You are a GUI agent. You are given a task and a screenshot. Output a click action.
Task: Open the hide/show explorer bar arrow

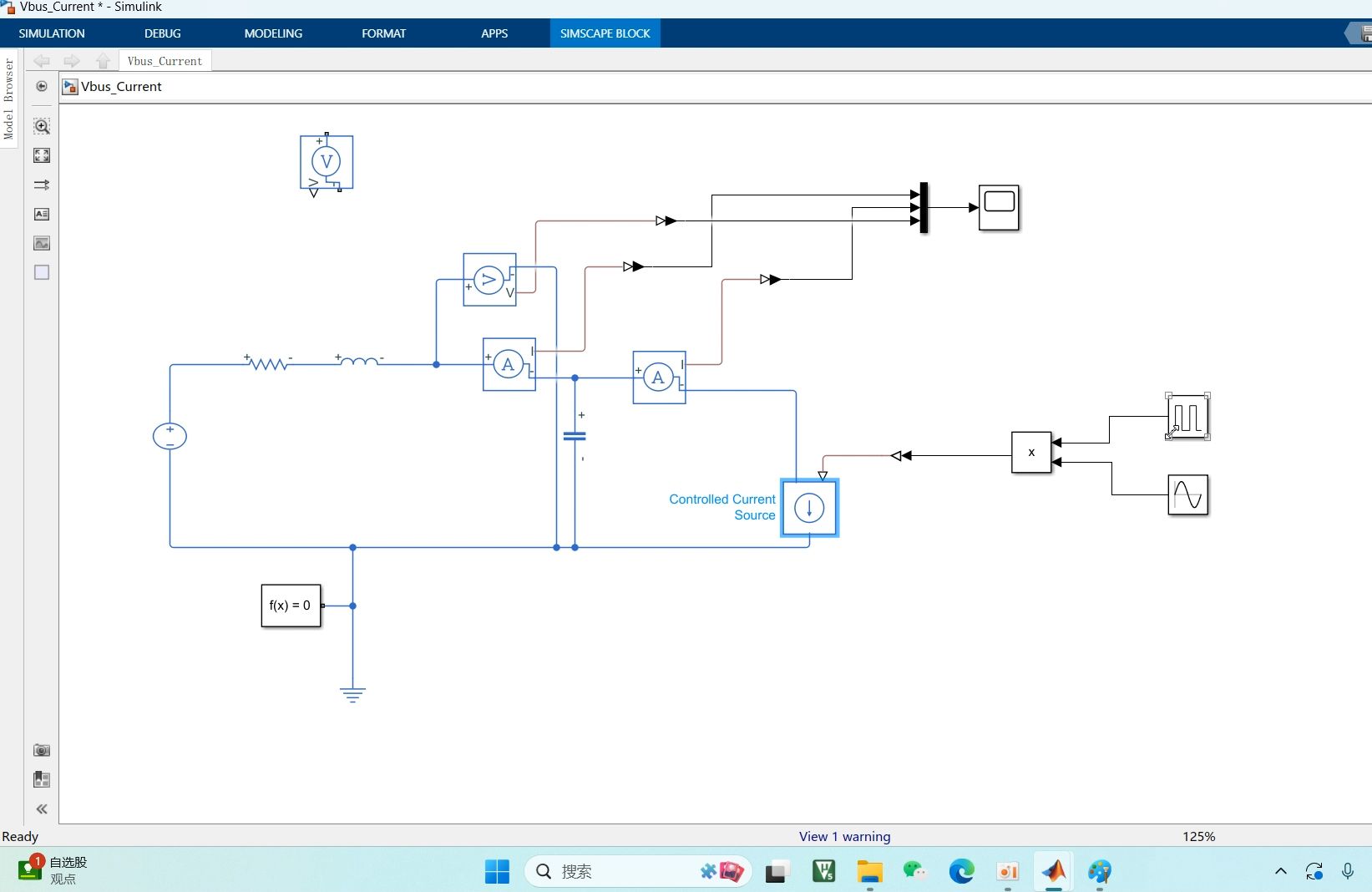(42, 86)
